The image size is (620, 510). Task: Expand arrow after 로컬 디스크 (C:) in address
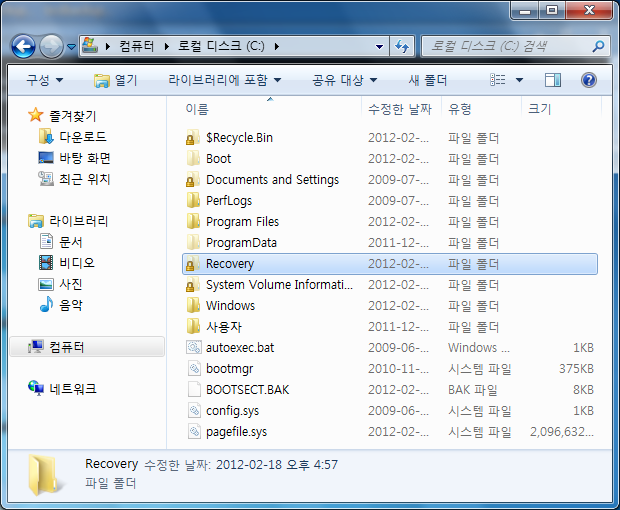click(277, 47)
